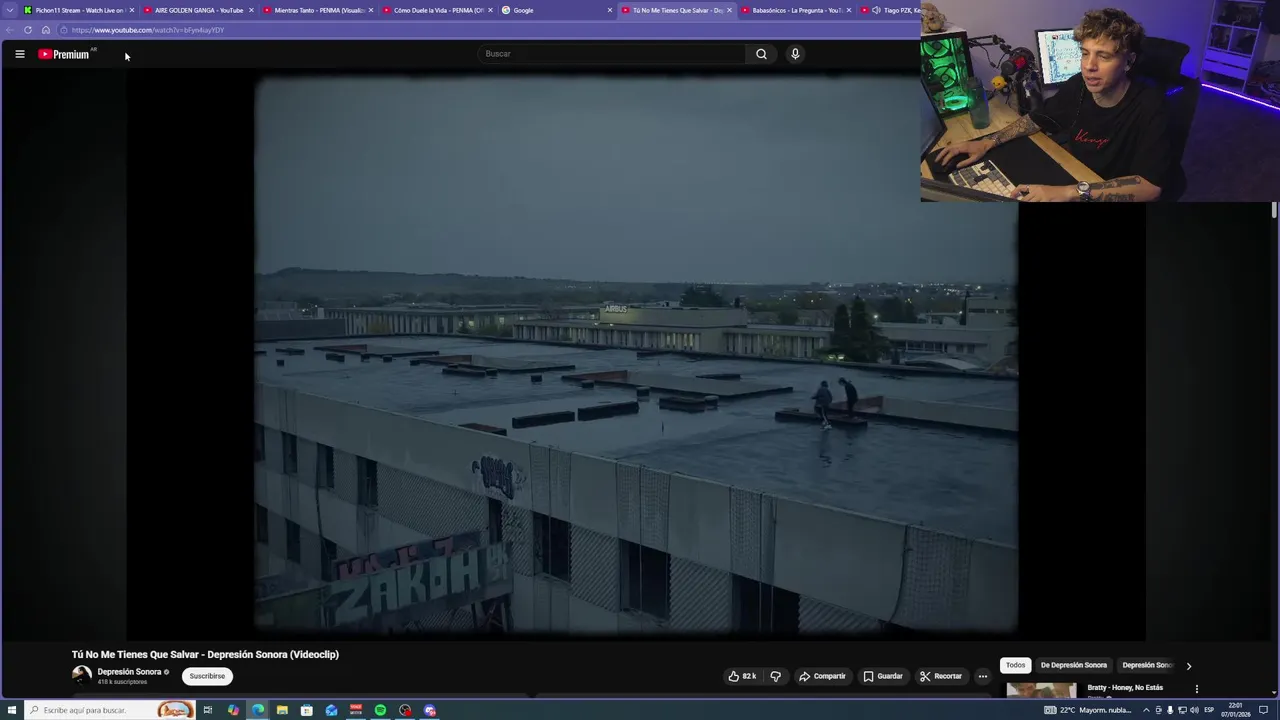Viewport: 1280px width, 720px height.
Task: Reload the page with refresh icon
Action: pos(28,30)
